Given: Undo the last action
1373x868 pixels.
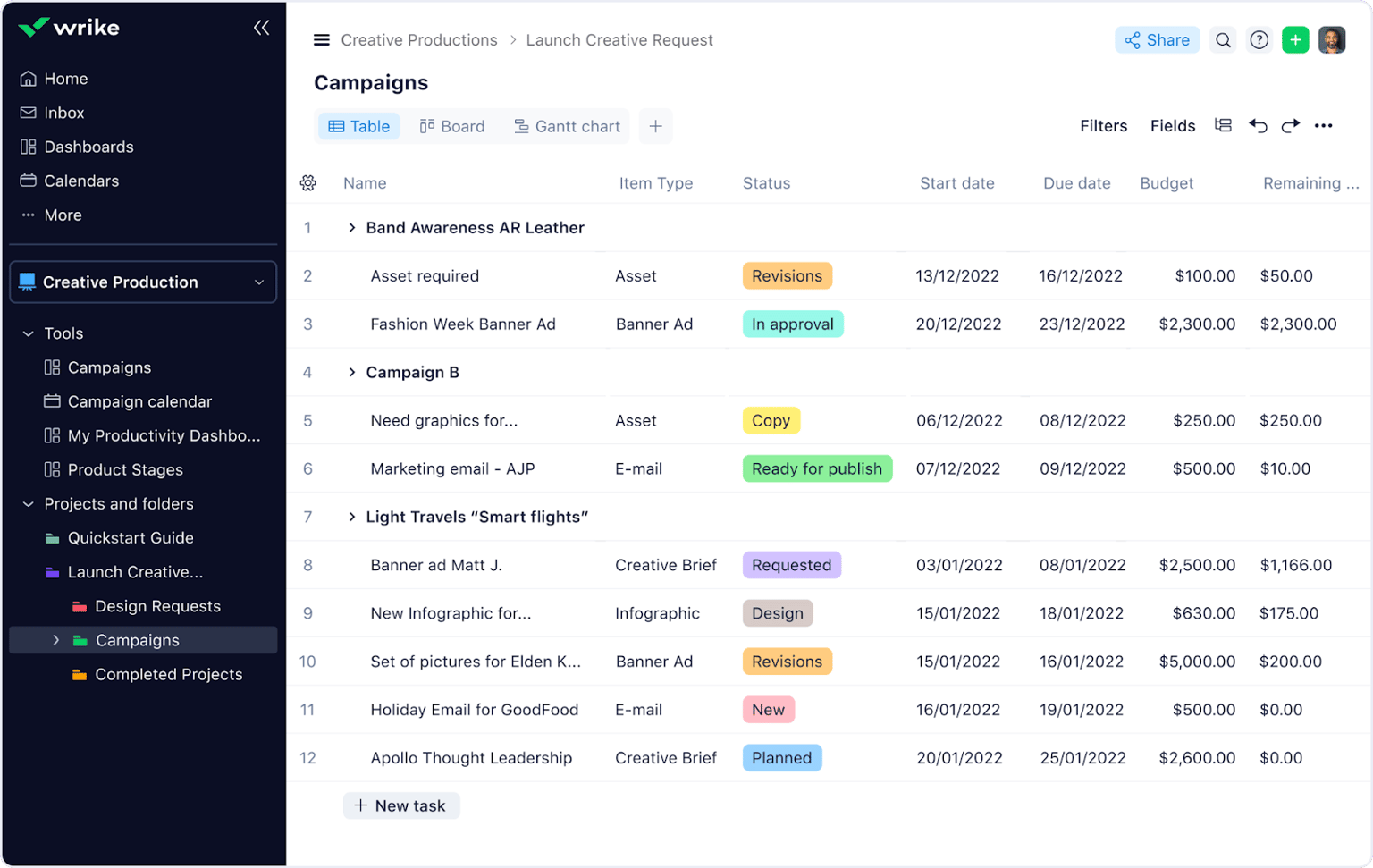Looking at the screenshot, I should tap(1258, 126).
